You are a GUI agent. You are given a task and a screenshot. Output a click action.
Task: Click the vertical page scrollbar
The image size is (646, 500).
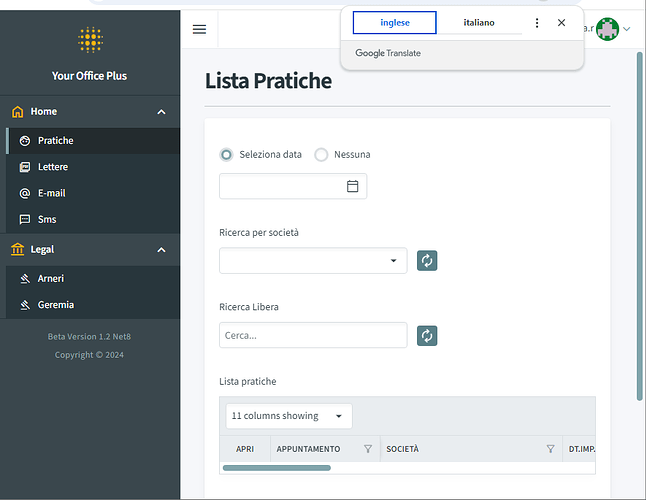[x=639, y=226]
